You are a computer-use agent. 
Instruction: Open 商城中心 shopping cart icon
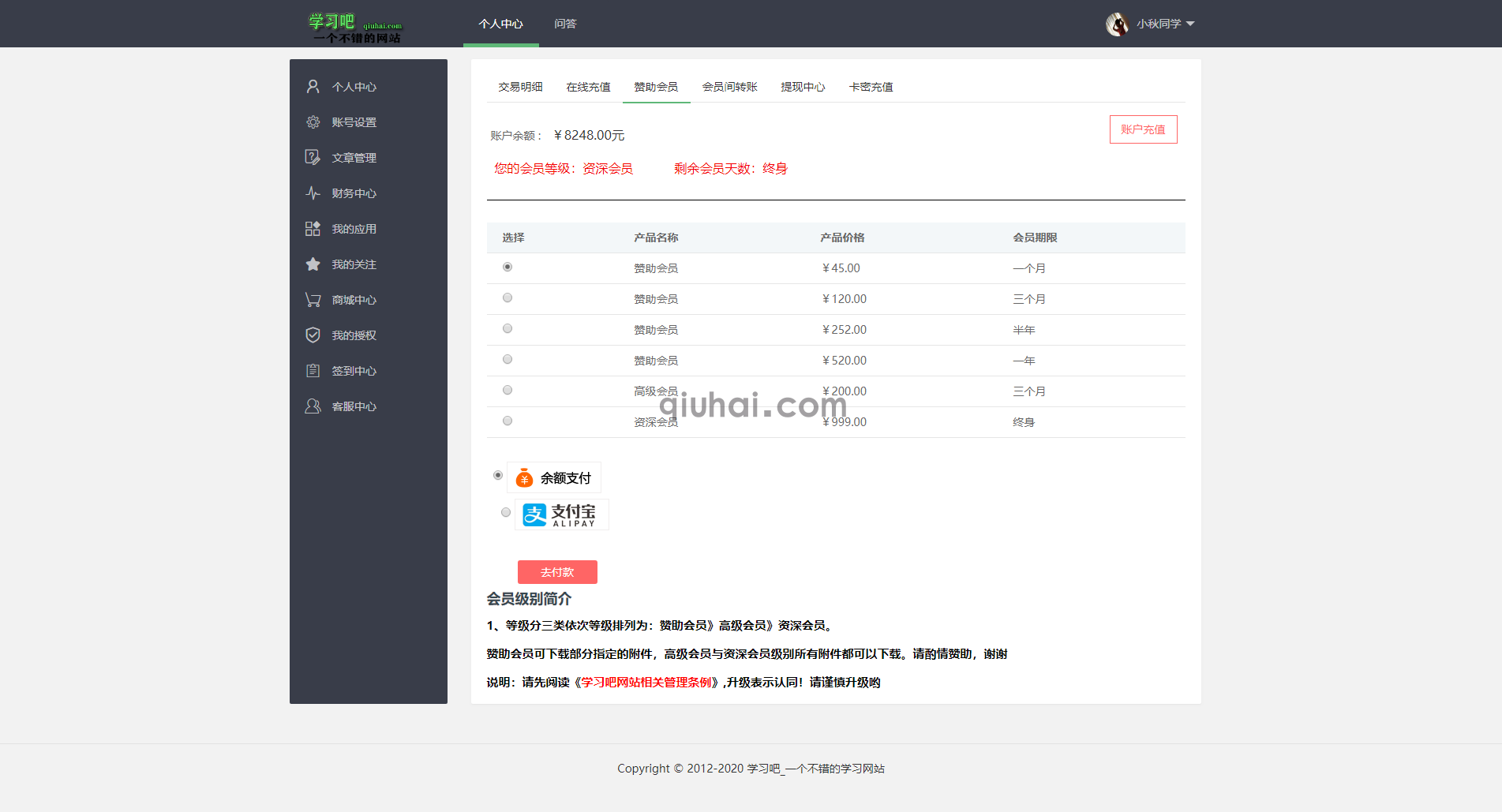point(313,299)
